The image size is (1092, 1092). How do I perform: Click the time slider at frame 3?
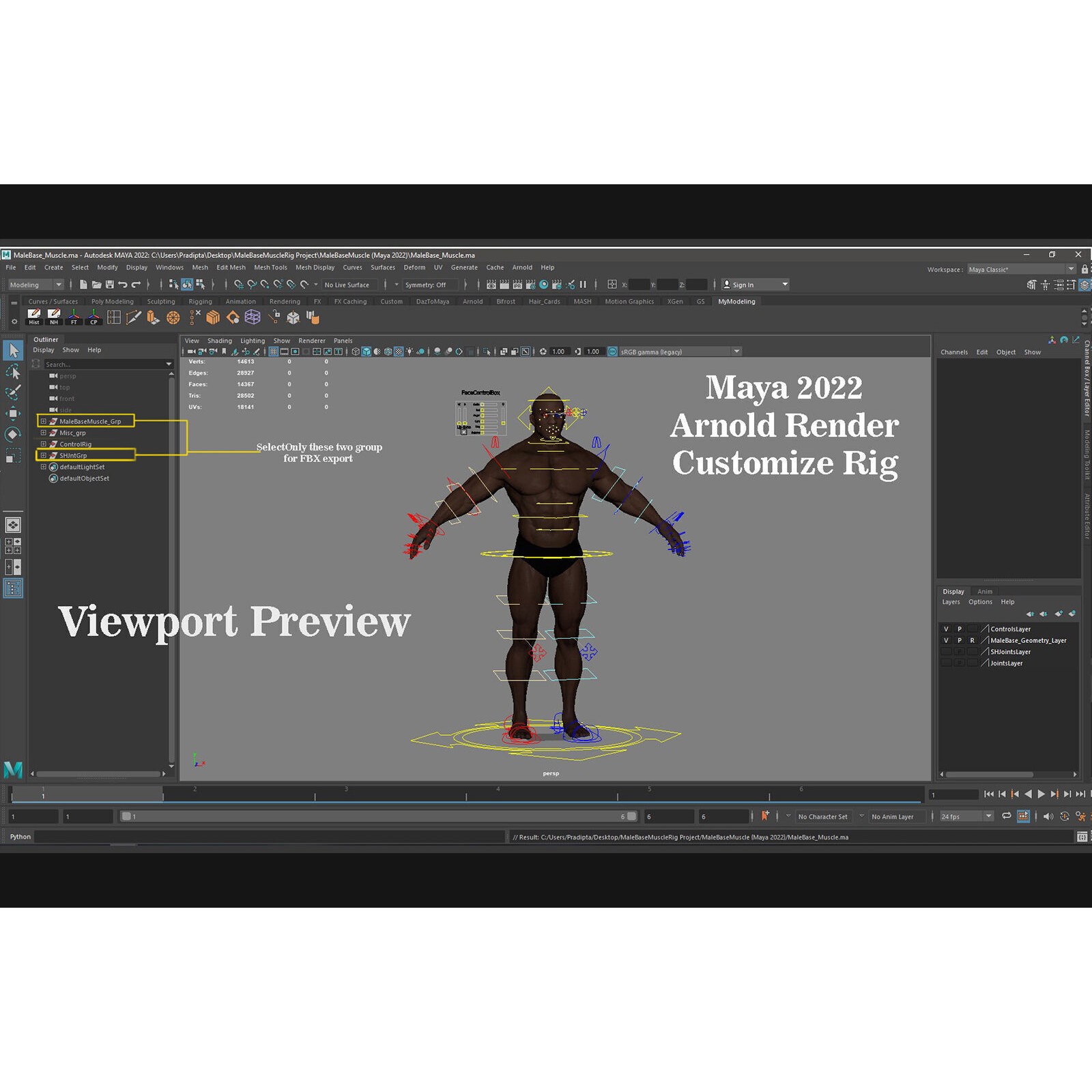point(347,794)
